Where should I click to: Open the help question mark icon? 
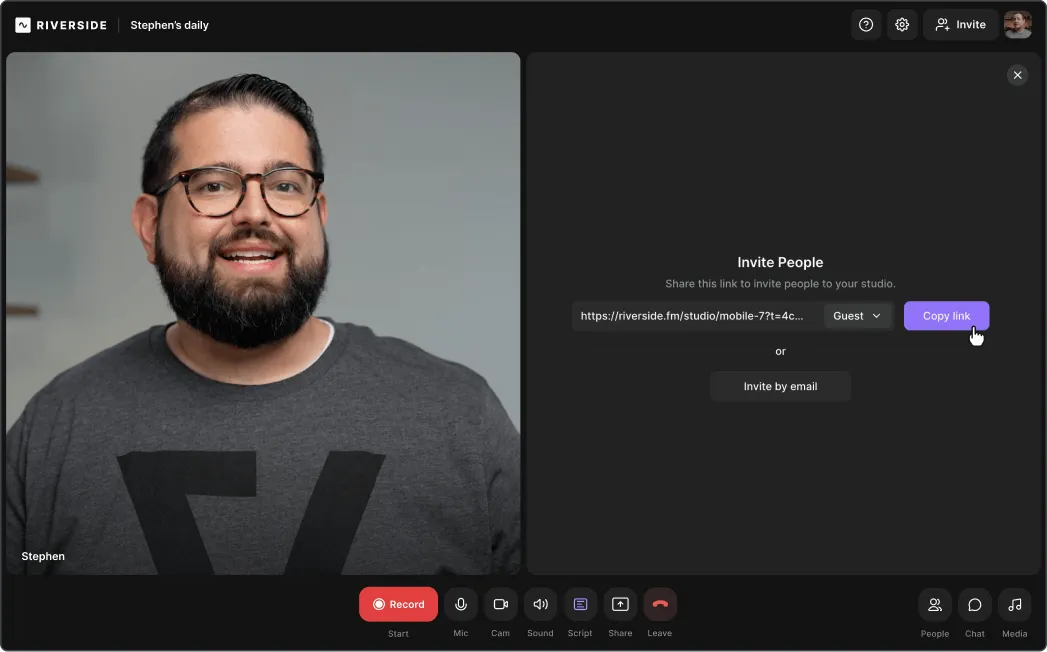tap(866, 24)
